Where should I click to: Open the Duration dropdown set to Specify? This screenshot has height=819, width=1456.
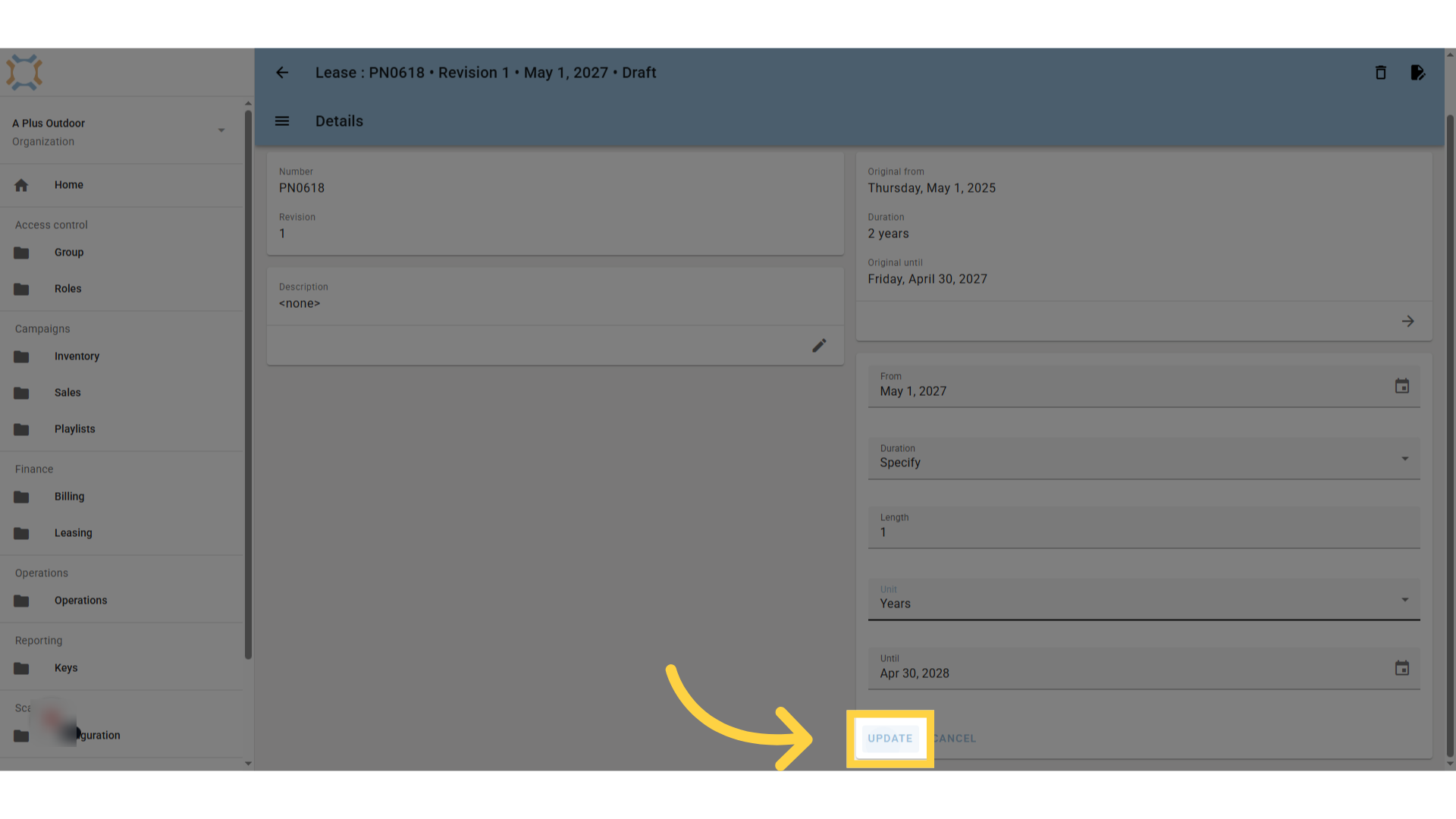click(1144, 458)
